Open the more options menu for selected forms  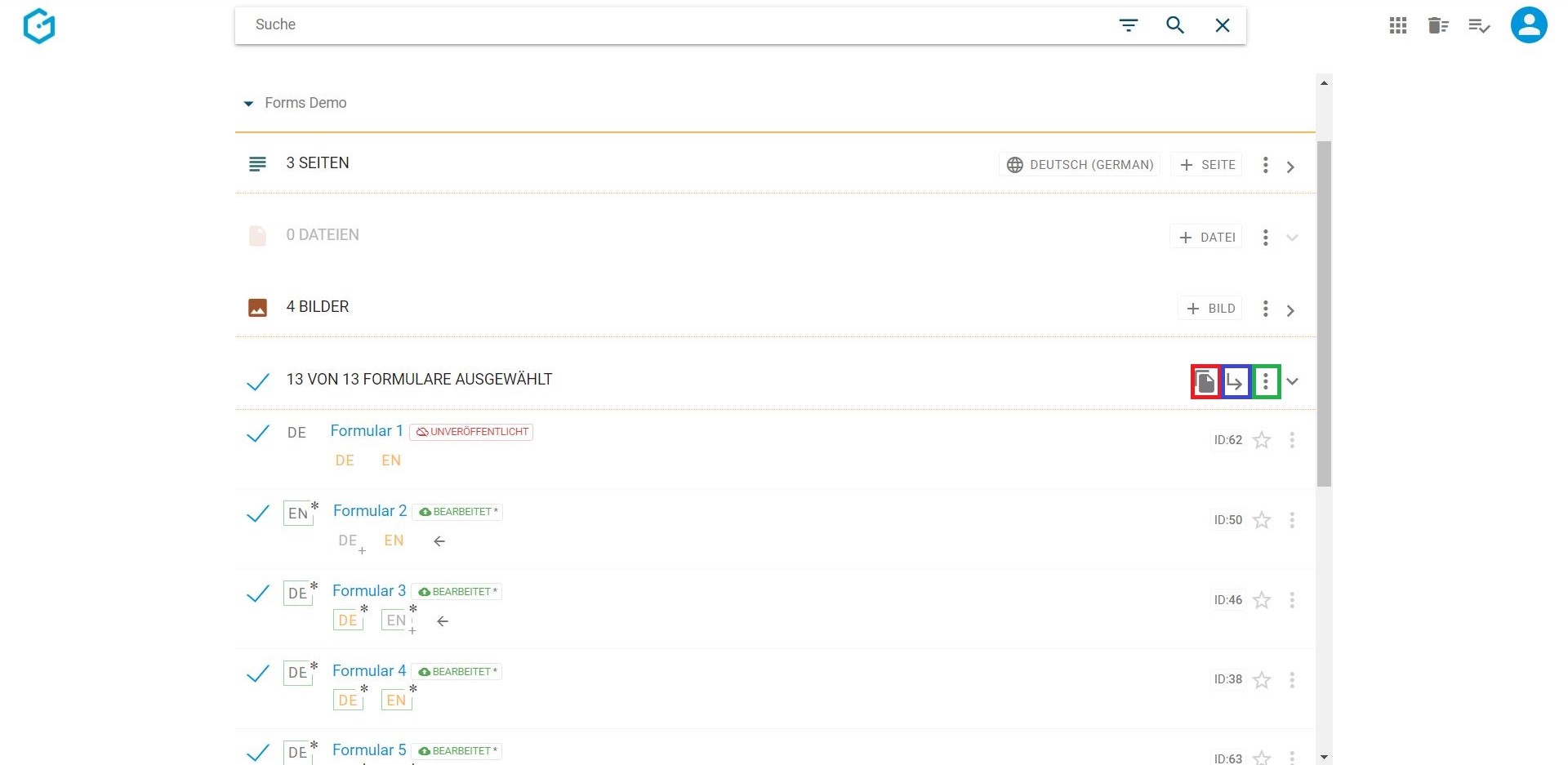[x=1266, y=381]
